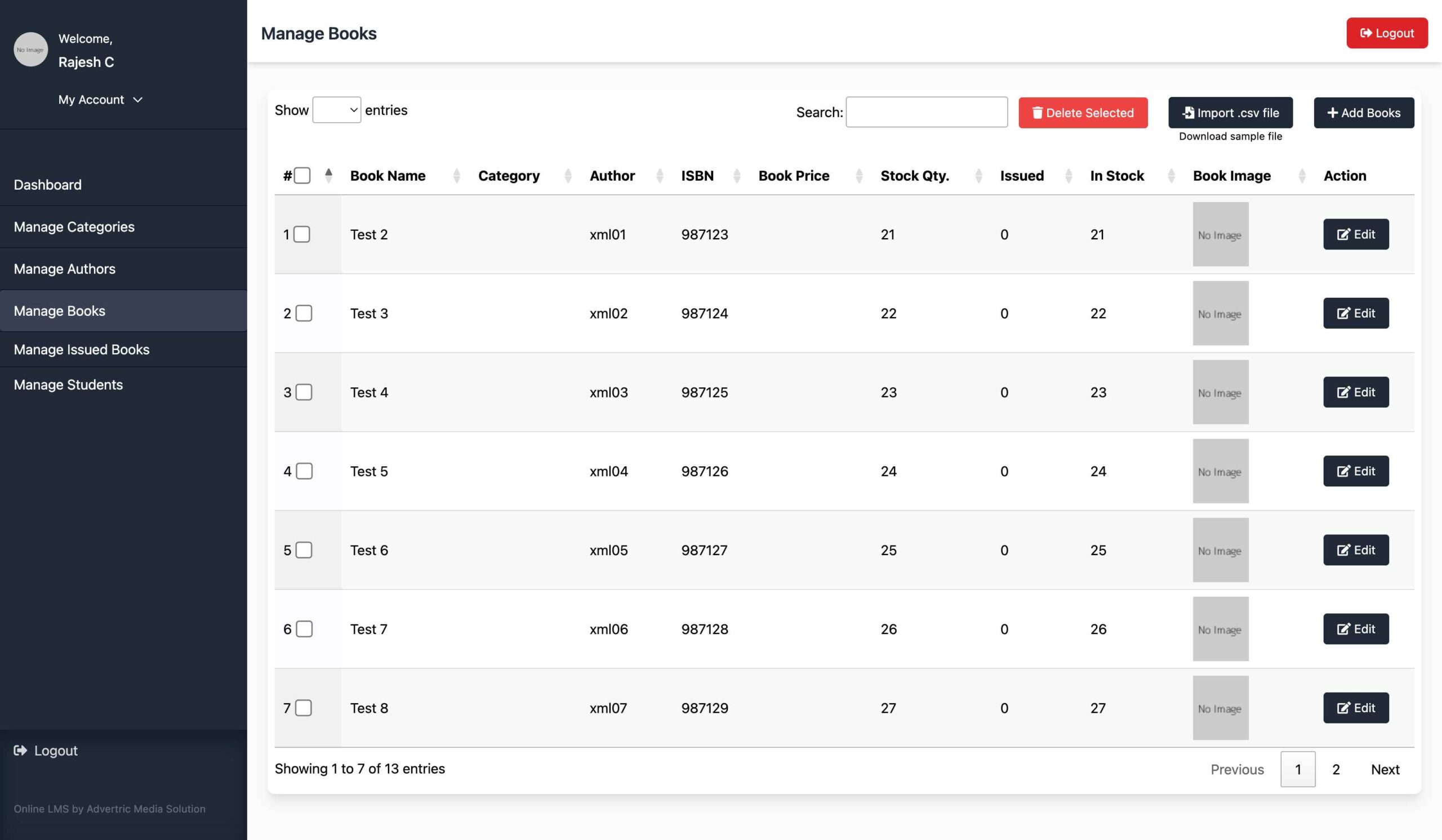The height and width of the screenshot is (840, 1442).
Task: Click sort arrows beside Stock Qty. header
Action: (978, 176)
